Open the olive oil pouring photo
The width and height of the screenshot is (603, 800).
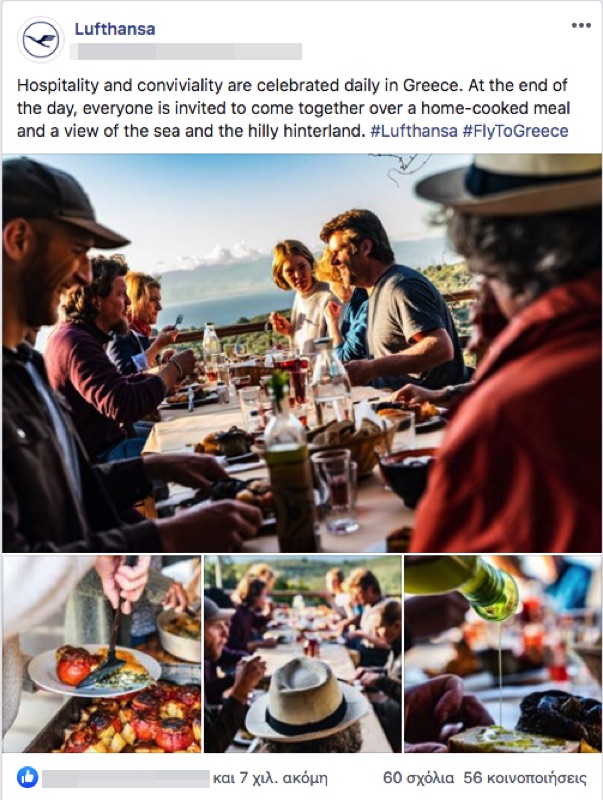pos(503,654)
